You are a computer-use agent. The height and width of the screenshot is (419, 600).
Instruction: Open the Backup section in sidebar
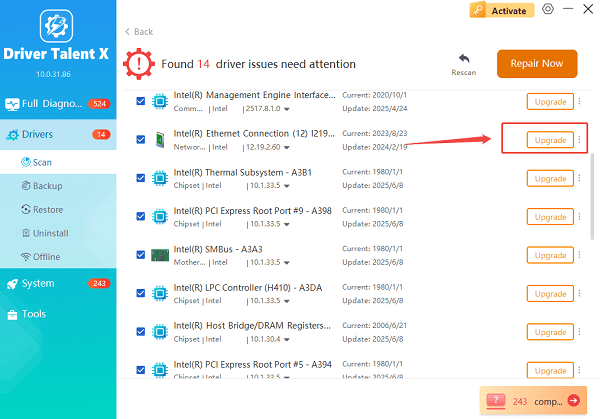pyautogui.click(x=48, y=186)
